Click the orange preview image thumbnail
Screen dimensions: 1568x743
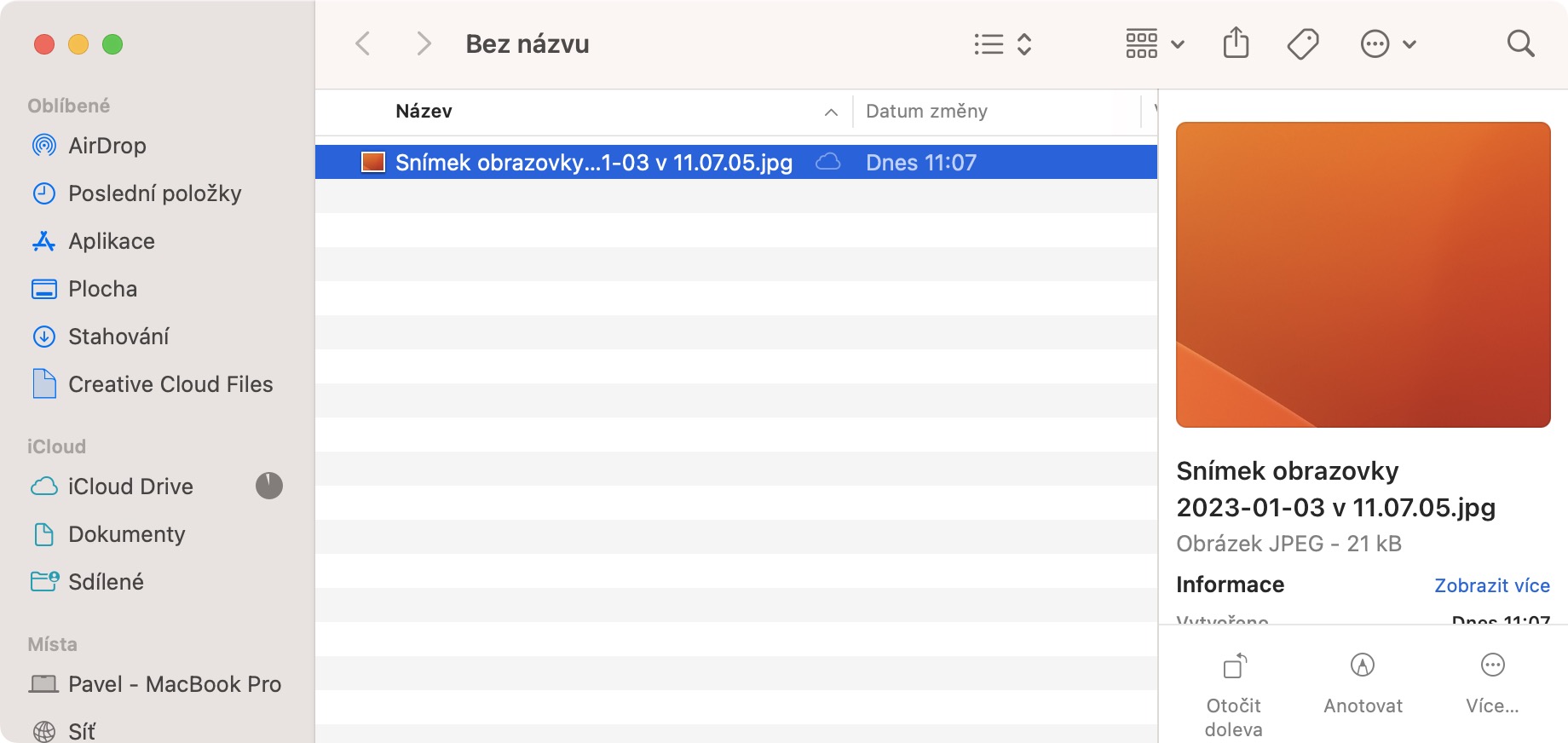point(1363,274)
